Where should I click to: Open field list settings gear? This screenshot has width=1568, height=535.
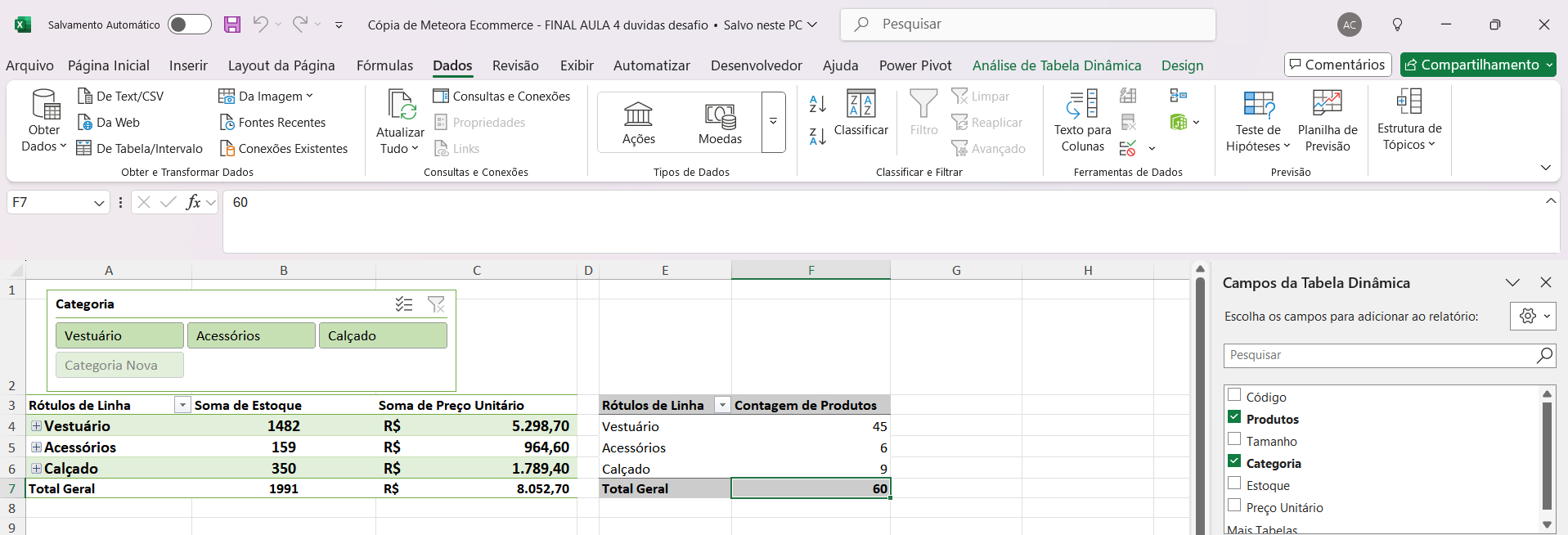click(1533, 317)
